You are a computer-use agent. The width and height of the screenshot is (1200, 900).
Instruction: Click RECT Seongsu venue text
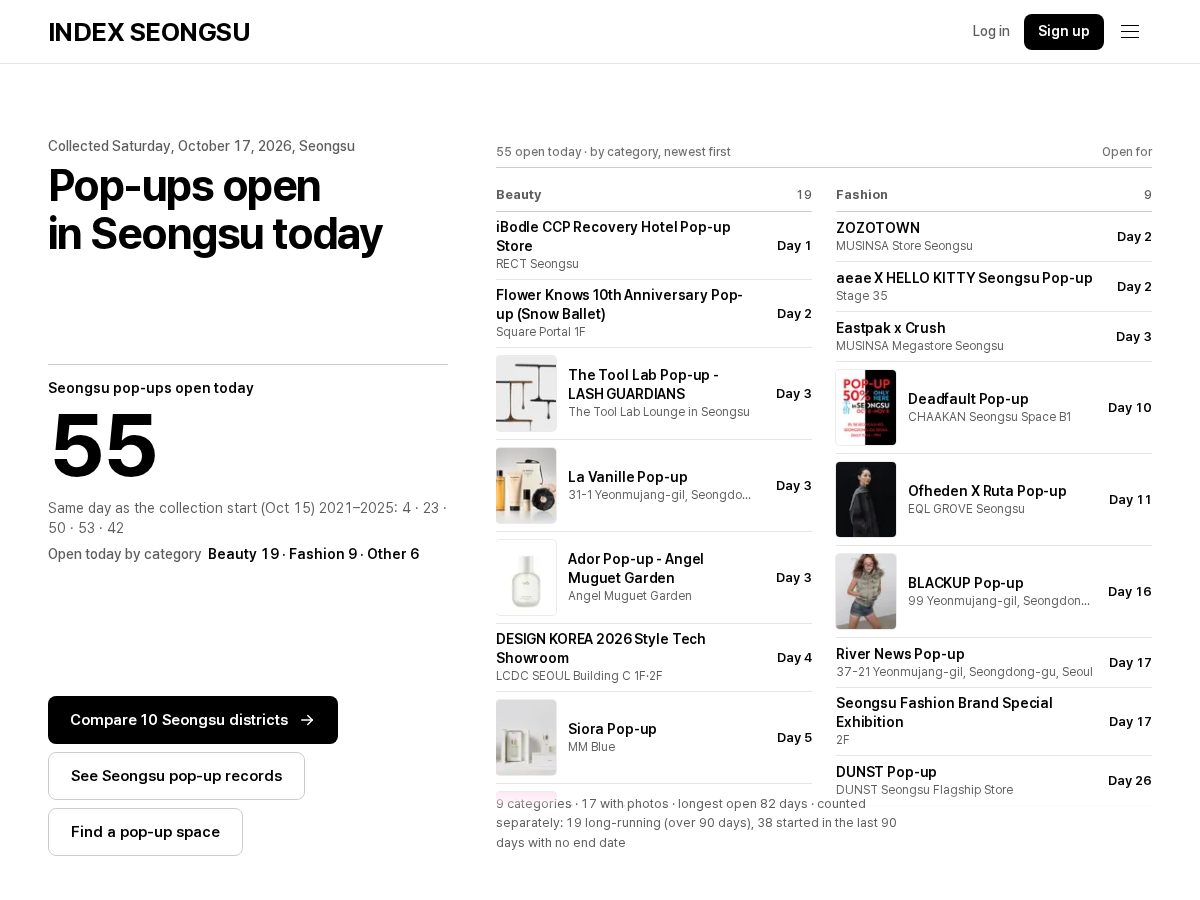(x=537, y=264)
